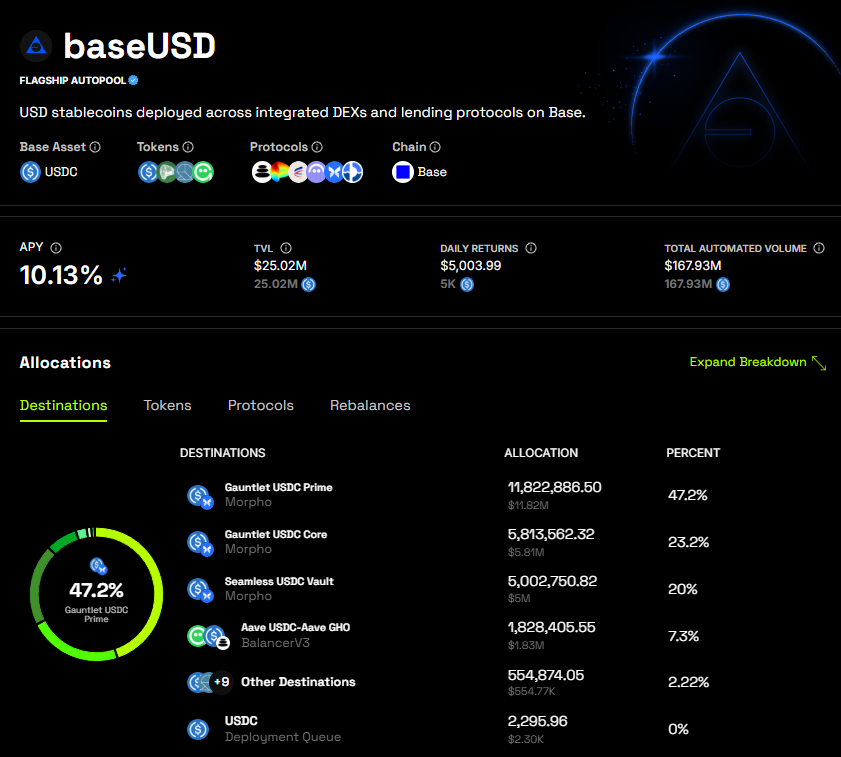The height and width of the screenshot is (757, 841).
Task: Click the ALLOCATION column header
Action: (x=541, y=453)
